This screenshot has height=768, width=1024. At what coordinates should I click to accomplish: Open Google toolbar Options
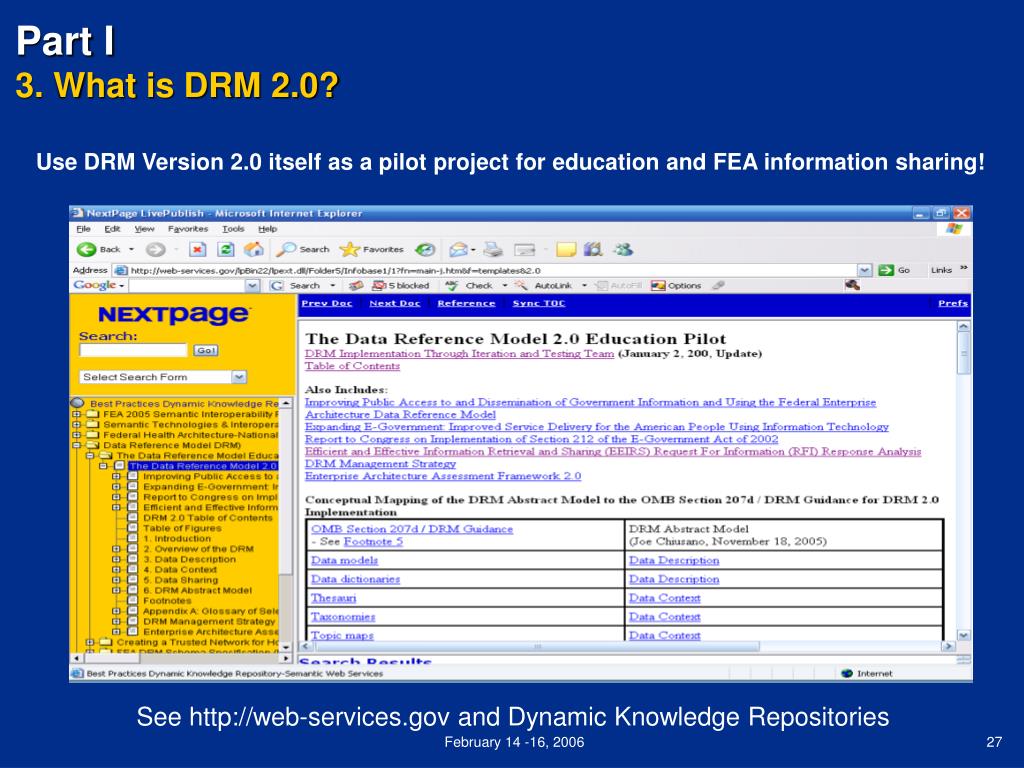(x=676, y=285)
